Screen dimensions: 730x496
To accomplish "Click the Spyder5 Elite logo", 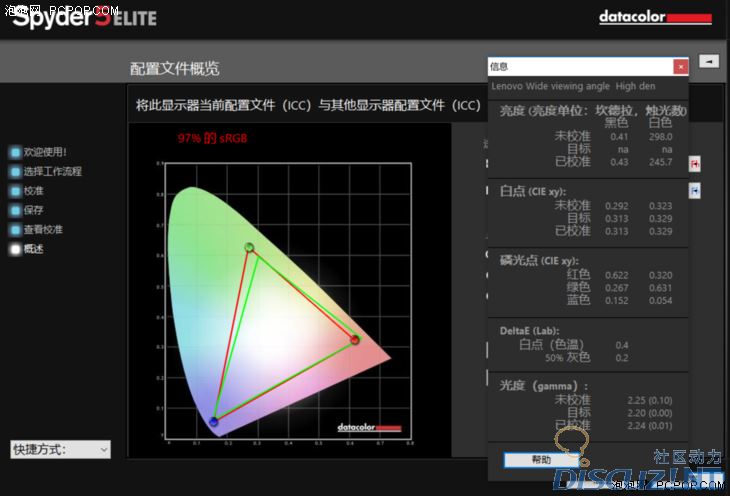I will pyautogui.click(x=85, y=17).
